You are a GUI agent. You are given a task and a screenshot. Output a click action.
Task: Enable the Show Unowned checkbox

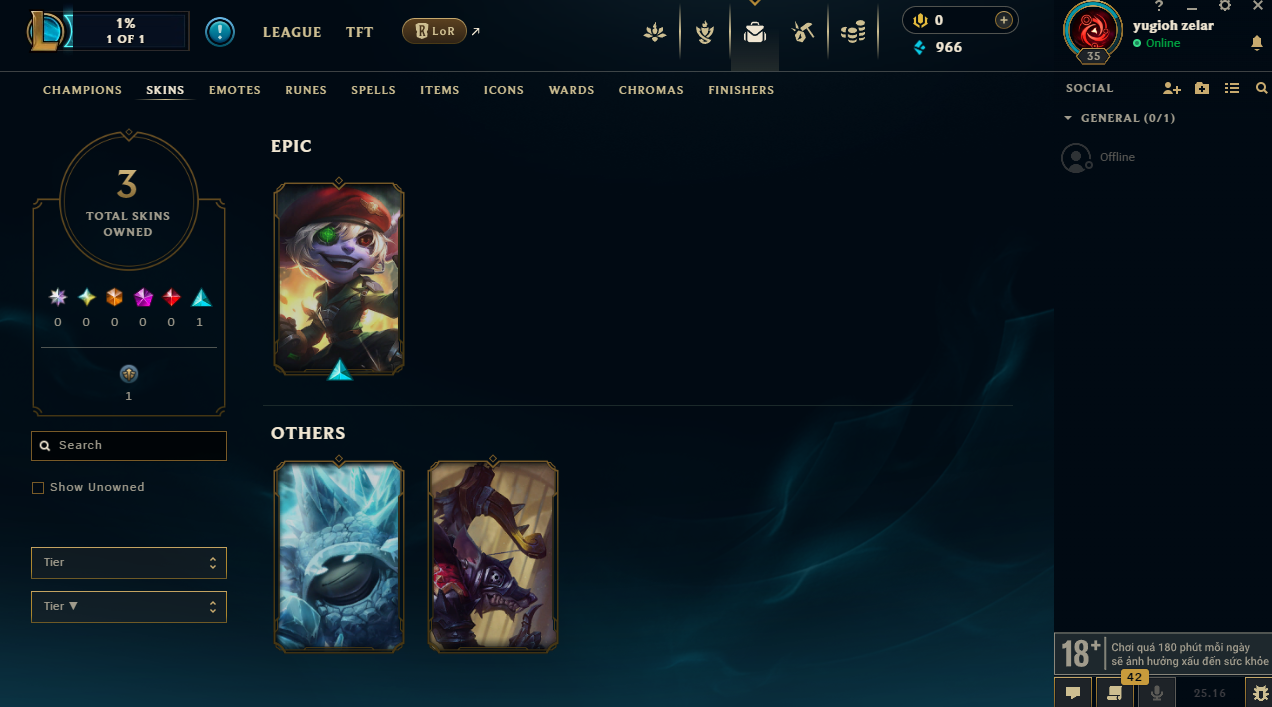coord(38,488)
